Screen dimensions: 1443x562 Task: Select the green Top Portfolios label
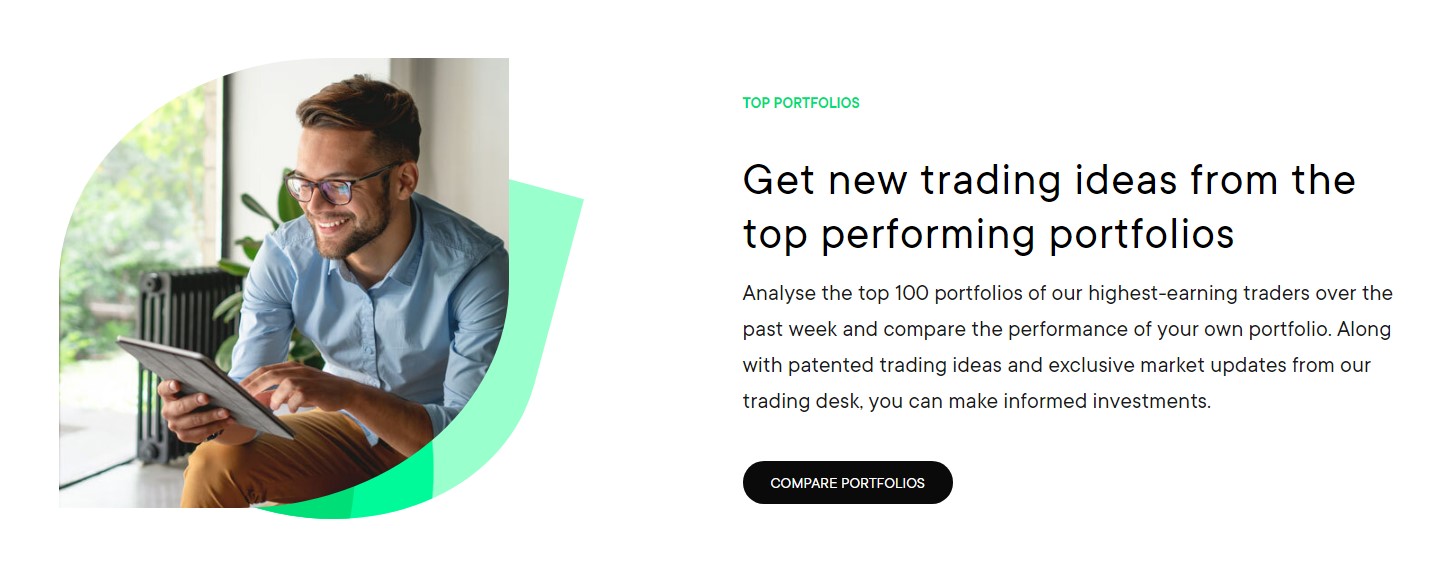(x=801, y=103)
